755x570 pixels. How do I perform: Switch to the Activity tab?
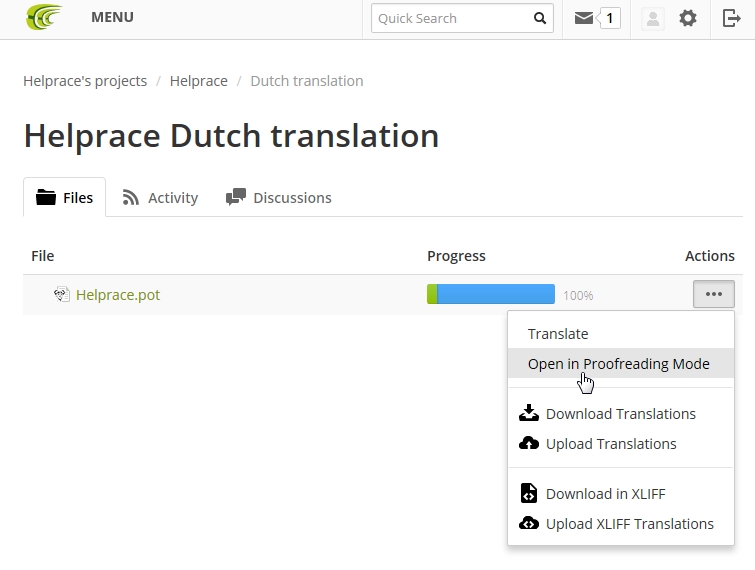tap(161, 198)
